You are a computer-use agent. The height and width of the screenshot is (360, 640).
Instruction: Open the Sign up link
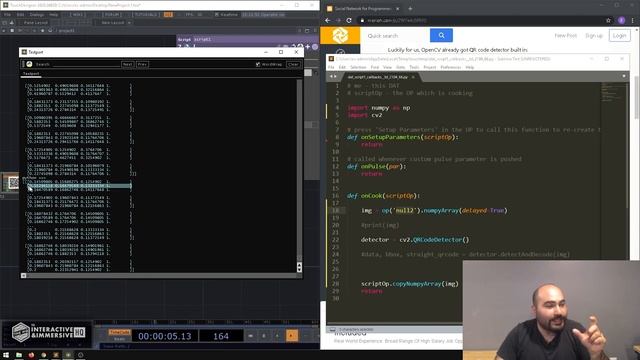[x=594, y=36]
